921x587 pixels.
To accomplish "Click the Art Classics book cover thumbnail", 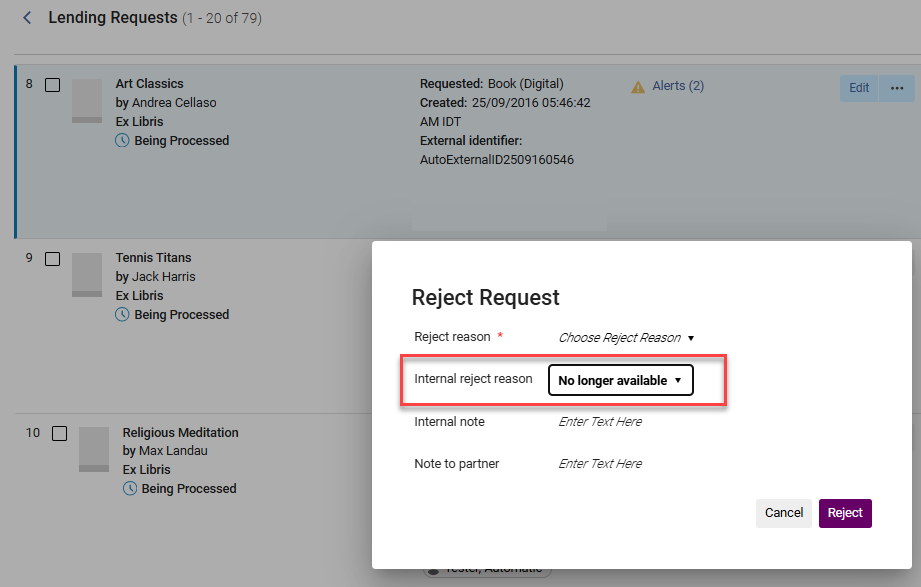I will pyautogui.click(x=87, y=101).
